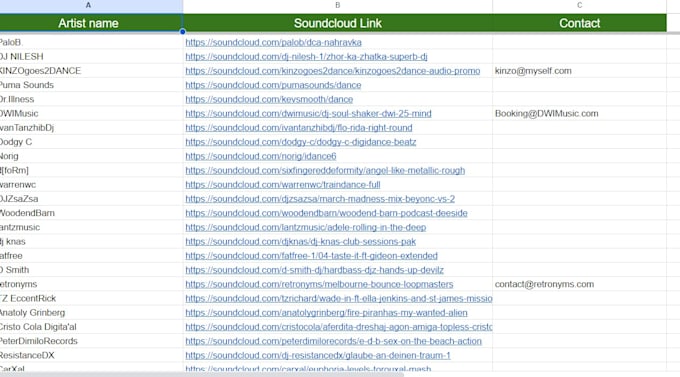
Task: Select the Puma Sounds artist cell
Action: pyautogui.click(x=91, y=85)
